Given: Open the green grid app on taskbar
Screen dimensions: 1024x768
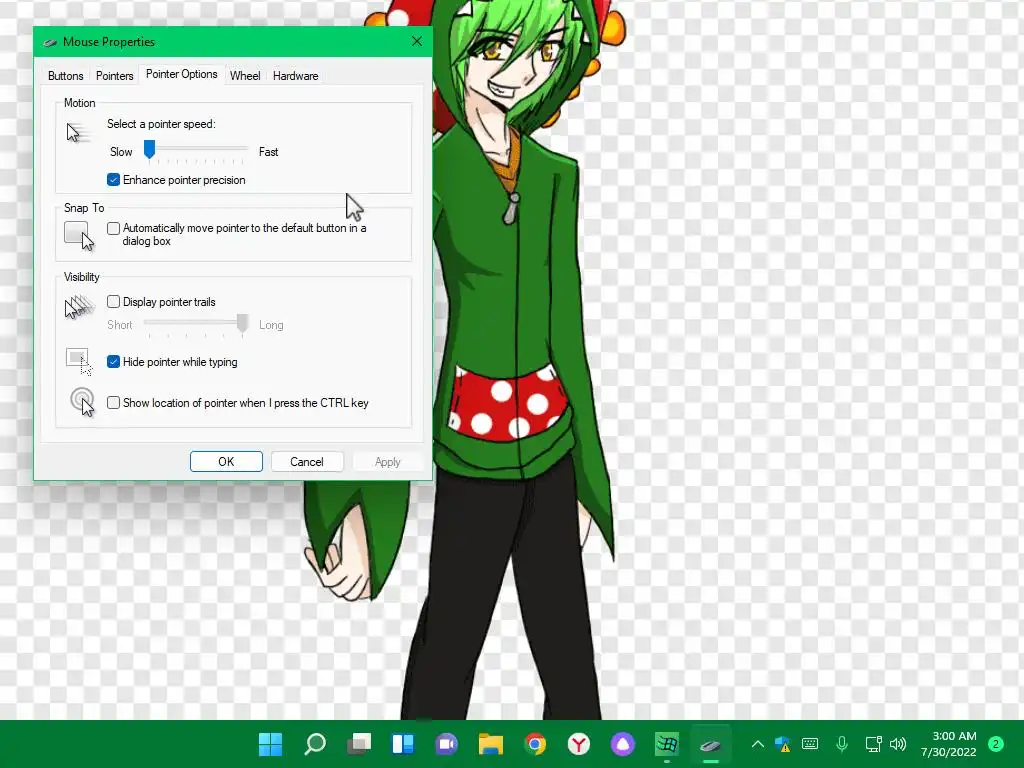Looking at the screenshot, I should [667, 744].
